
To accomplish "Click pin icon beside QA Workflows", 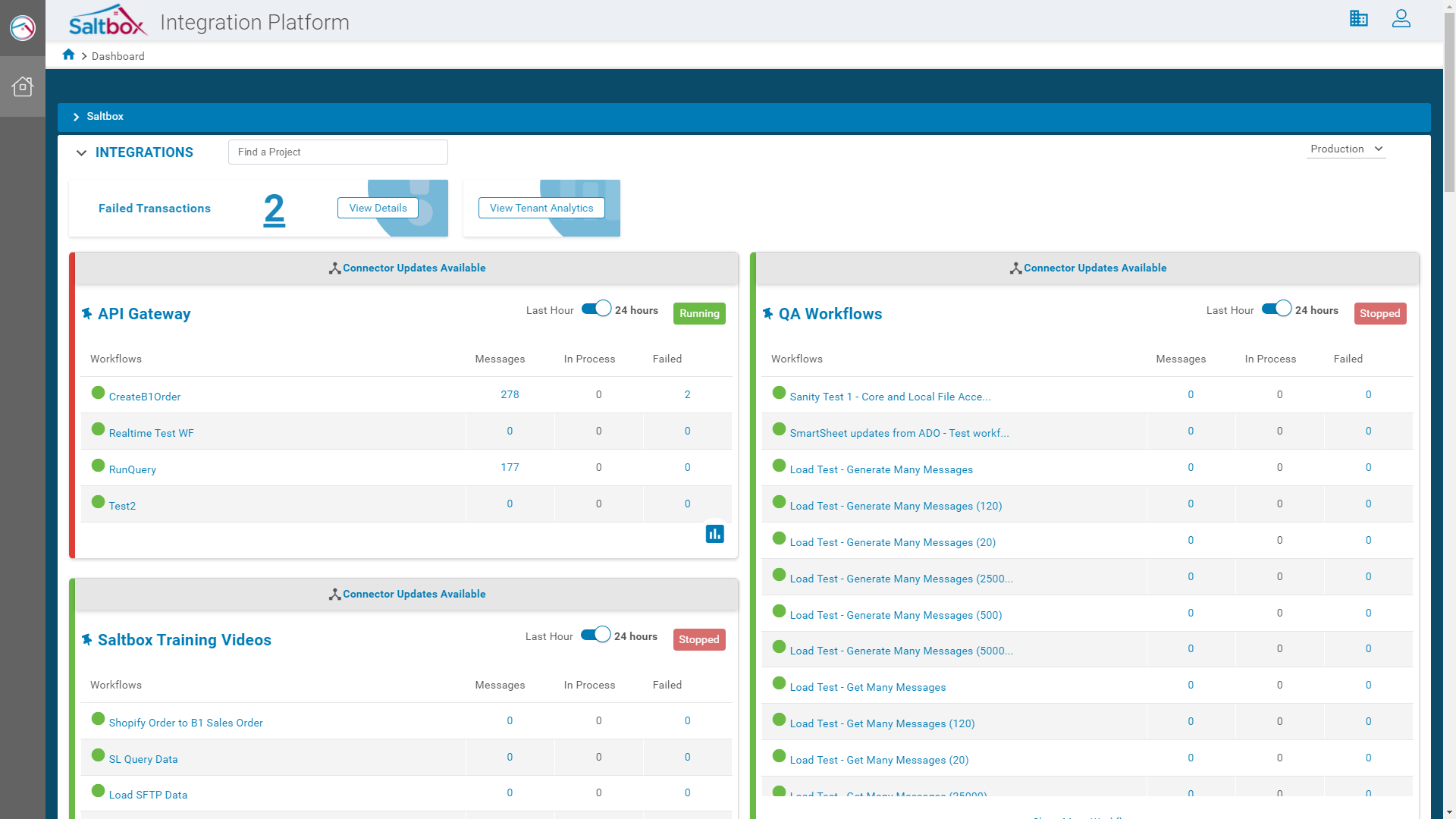I will click(x=767, y=313).
